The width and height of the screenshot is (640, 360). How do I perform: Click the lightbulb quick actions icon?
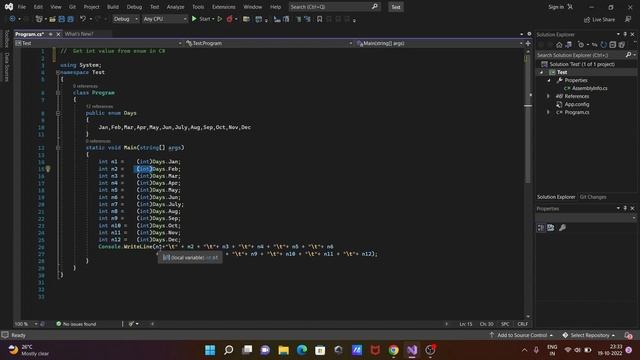[48, 169]
